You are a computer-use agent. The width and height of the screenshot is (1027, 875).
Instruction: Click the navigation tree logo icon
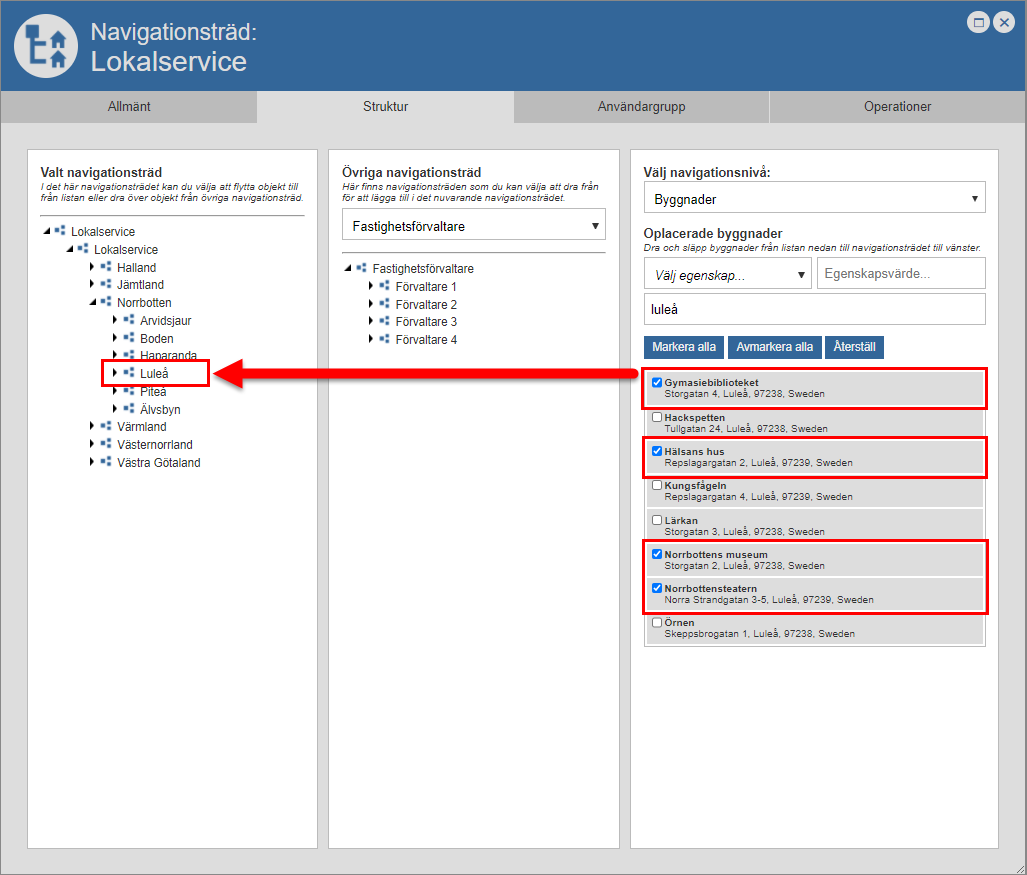tap(47, 47)
